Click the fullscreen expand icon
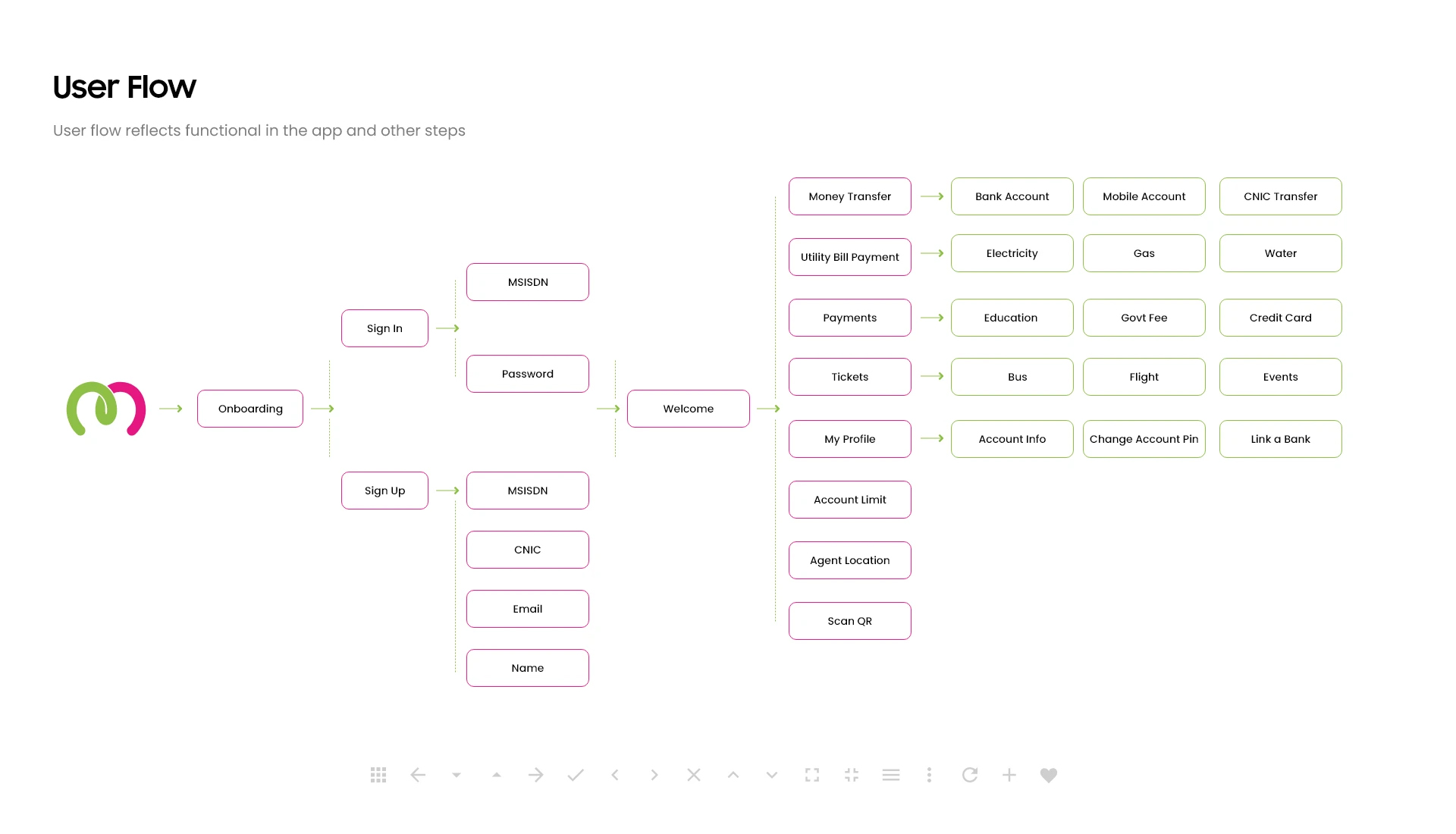Viewport: 1456px width, 834px height. (812, 775)
